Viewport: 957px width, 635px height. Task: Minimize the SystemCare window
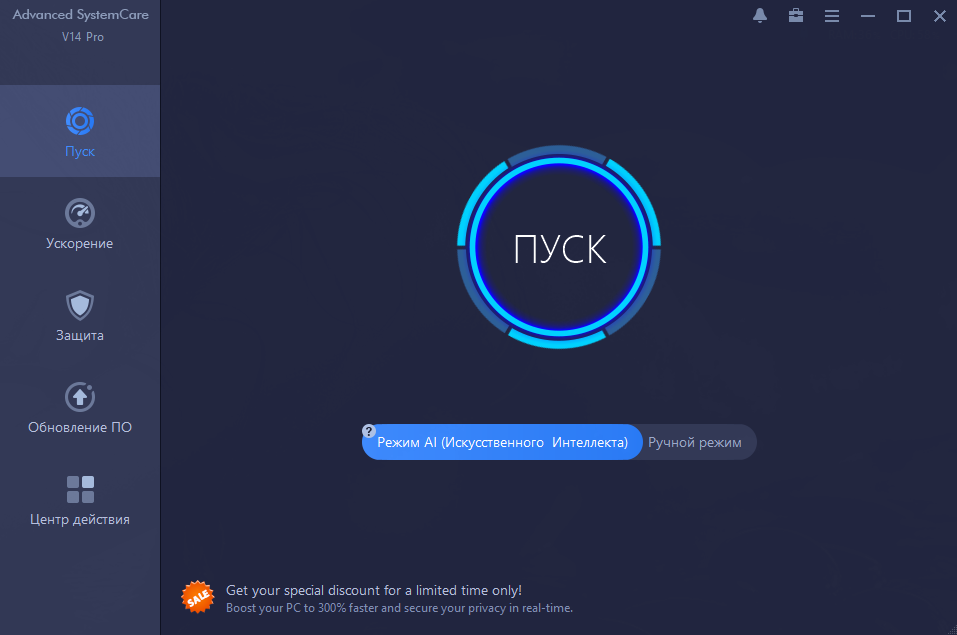pyautogui.click(x=868, y=16)
